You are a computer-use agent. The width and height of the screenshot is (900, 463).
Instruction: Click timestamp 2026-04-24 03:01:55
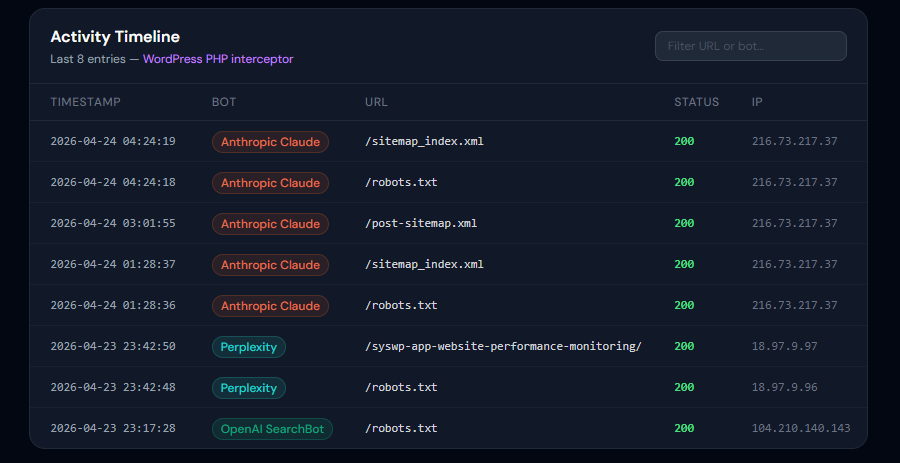coord(113,223)
